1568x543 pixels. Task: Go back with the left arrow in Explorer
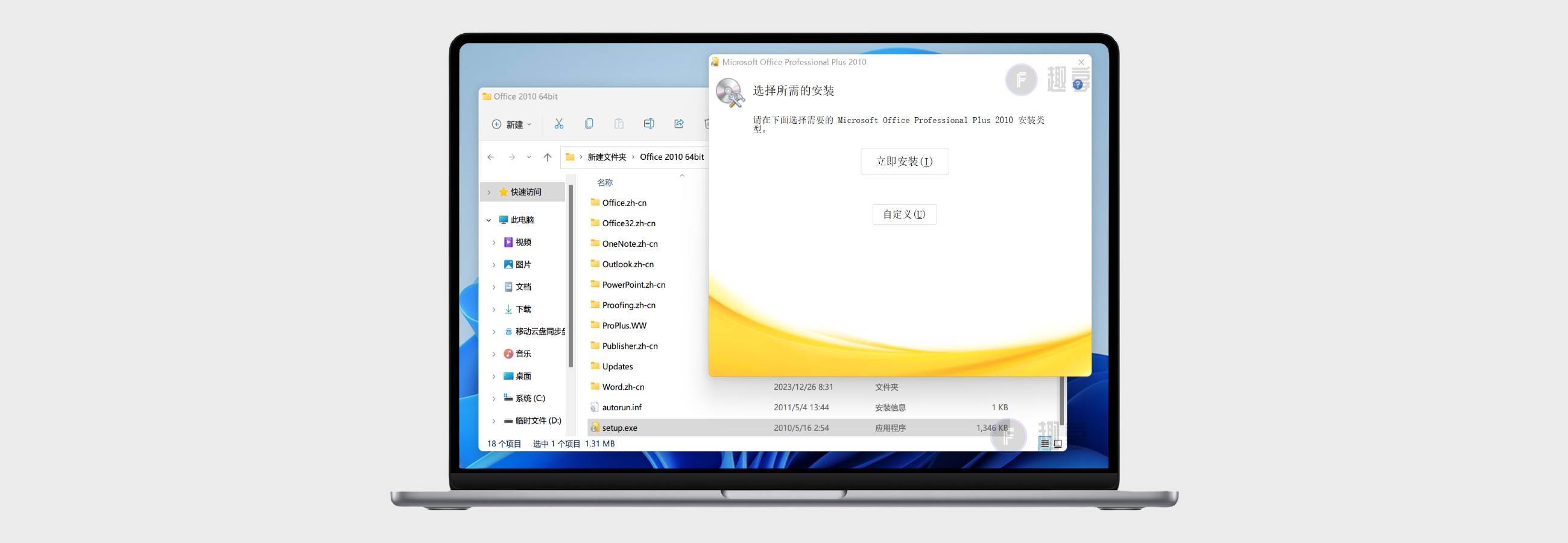point(491,157)
